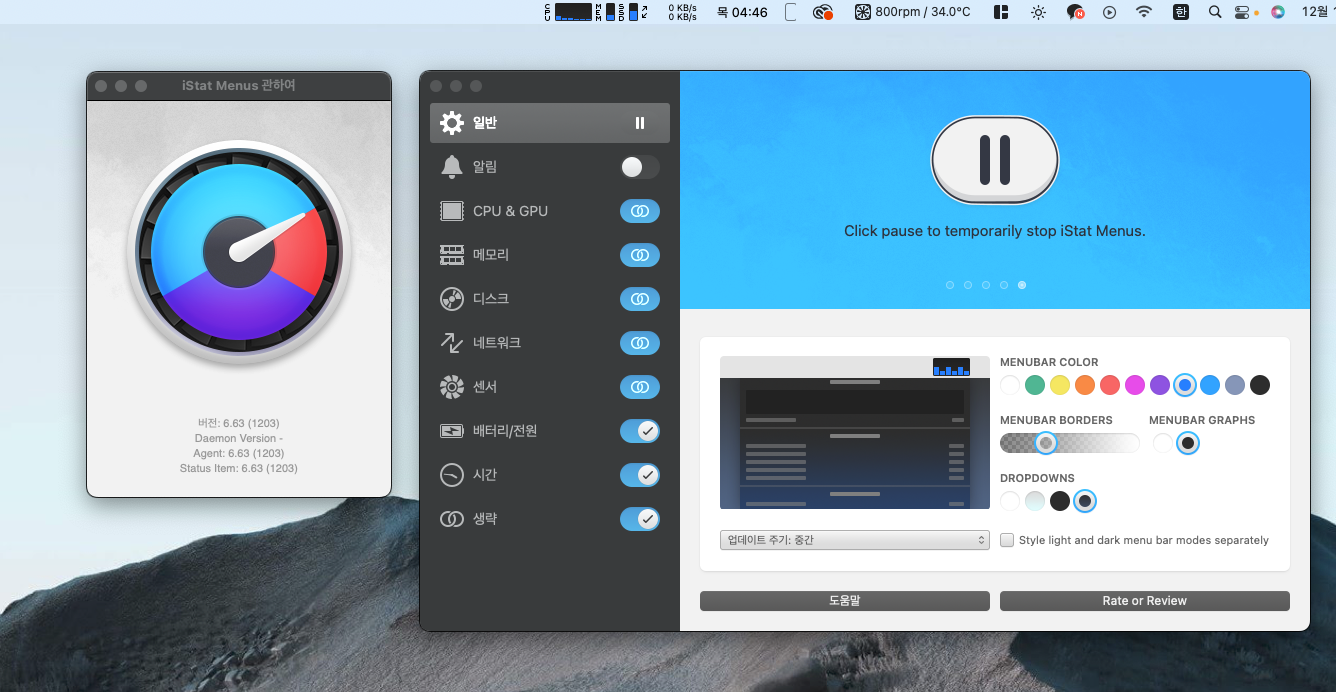Click the small pause icon in 일반 row

pyautogui.click(x=640, y=123)
